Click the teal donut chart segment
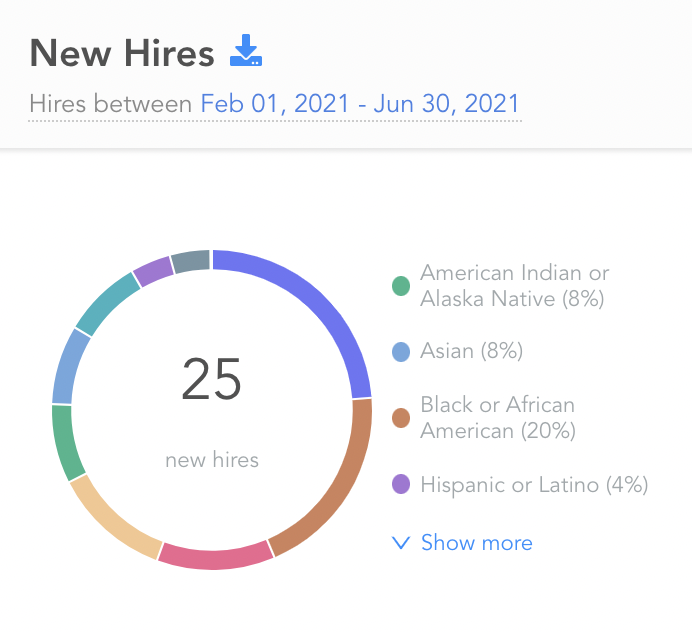 [107, 305]
